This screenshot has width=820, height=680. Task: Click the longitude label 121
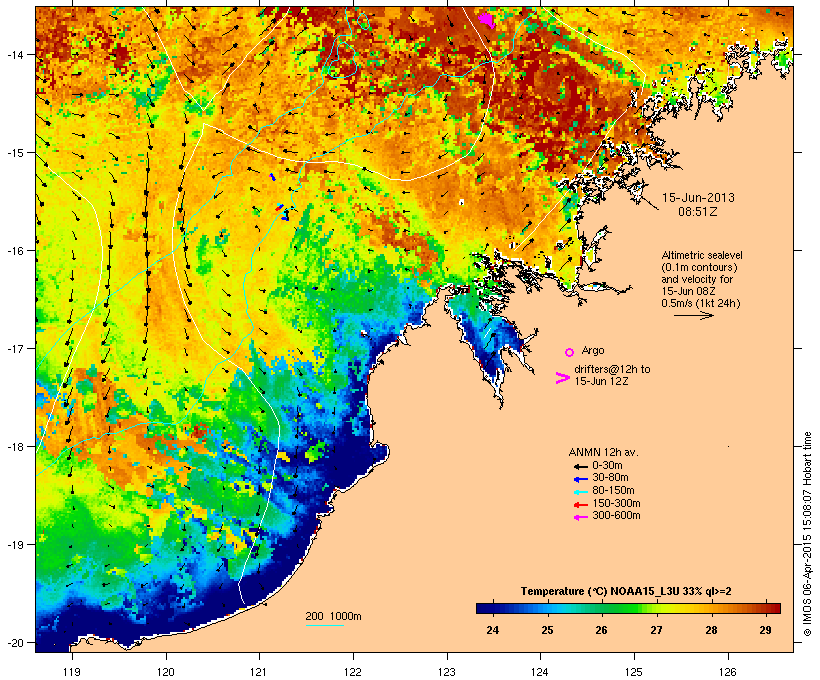coord(259,672)
